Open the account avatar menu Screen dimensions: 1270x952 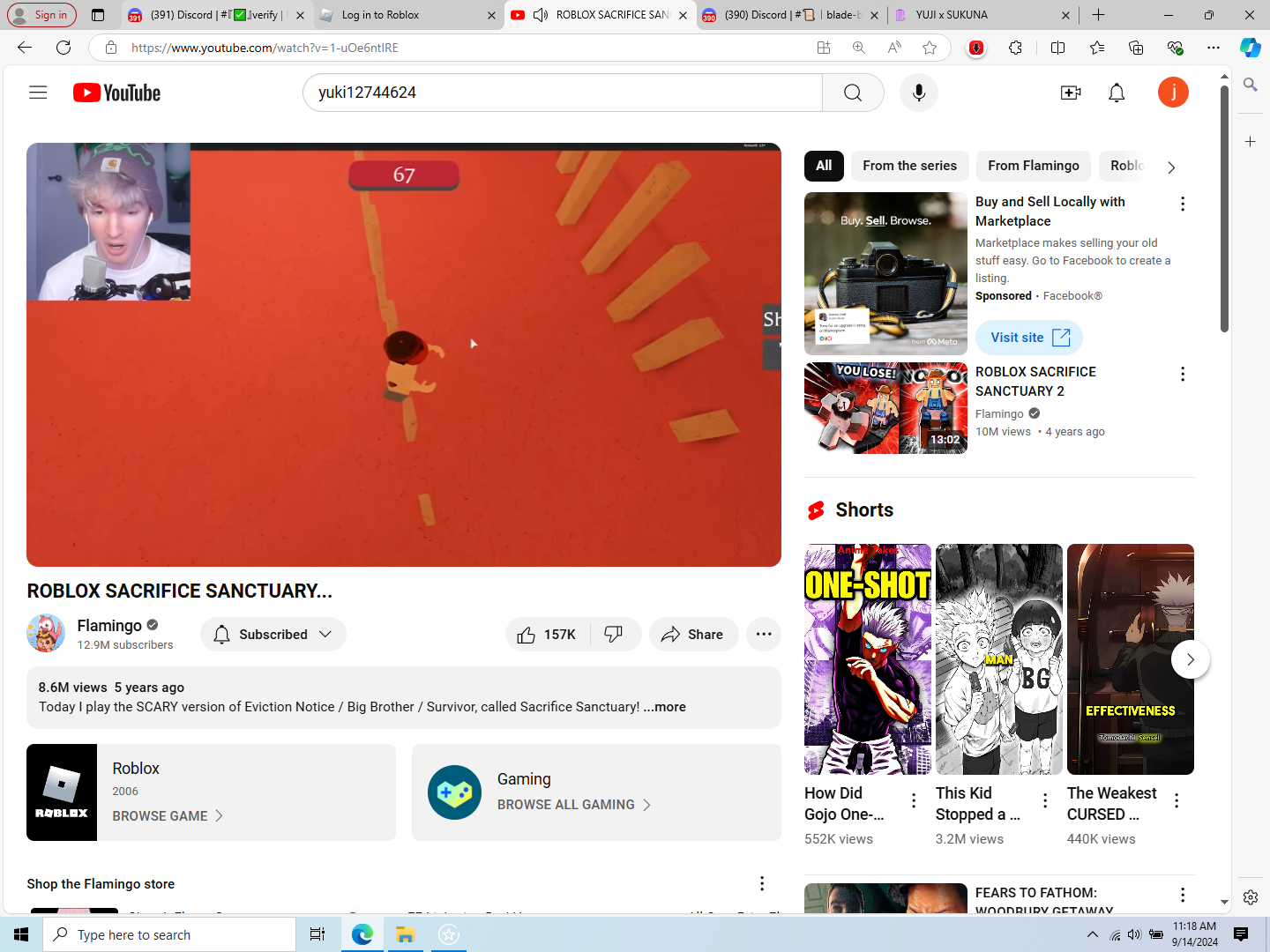1173,93
